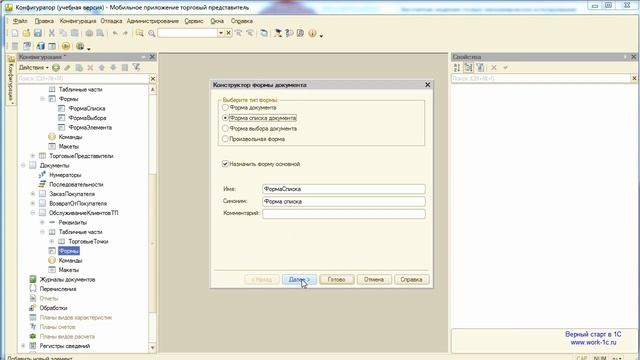Select the Обработки tree item
This screenshot has height=360, width=640.
(x=53, y=308)
